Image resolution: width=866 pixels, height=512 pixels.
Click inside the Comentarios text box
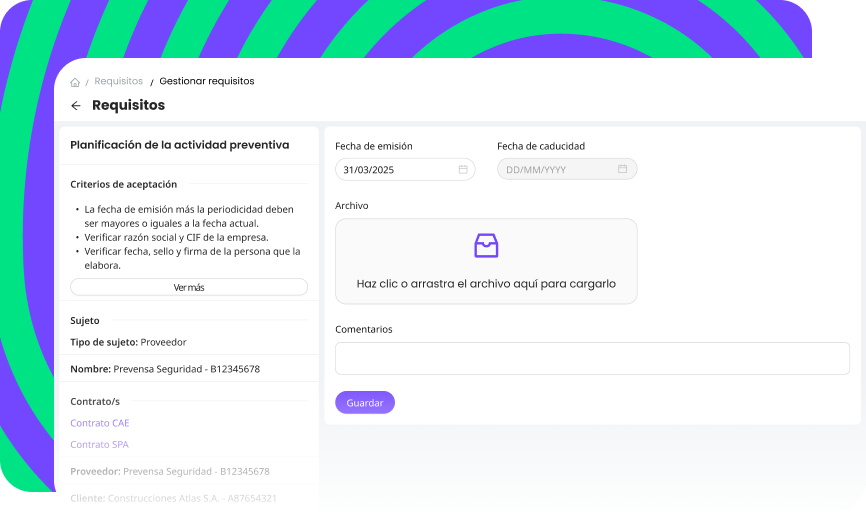pyautogui.click(x=592, y=358)
